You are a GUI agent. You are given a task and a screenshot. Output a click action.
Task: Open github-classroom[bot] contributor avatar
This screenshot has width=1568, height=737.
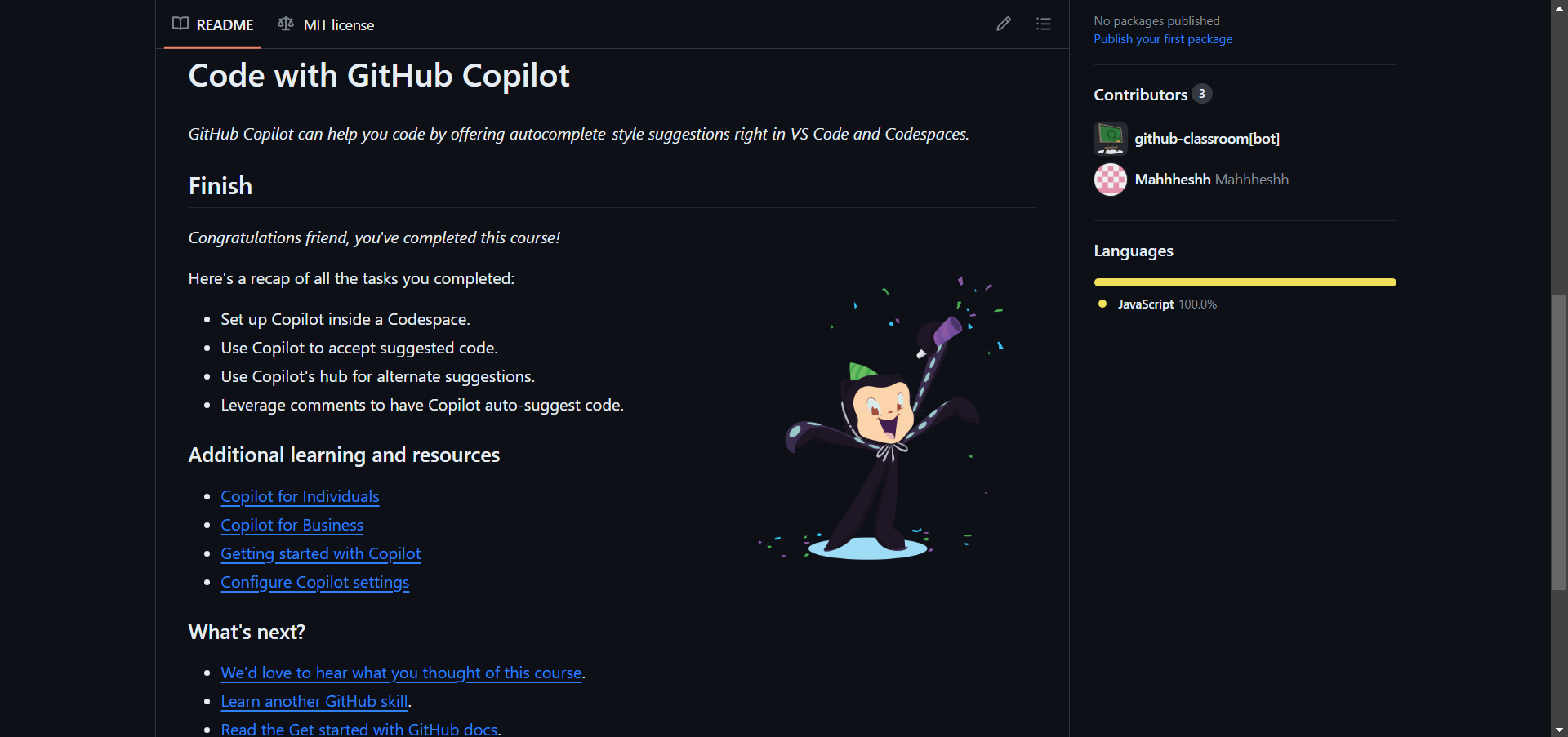1110,138
